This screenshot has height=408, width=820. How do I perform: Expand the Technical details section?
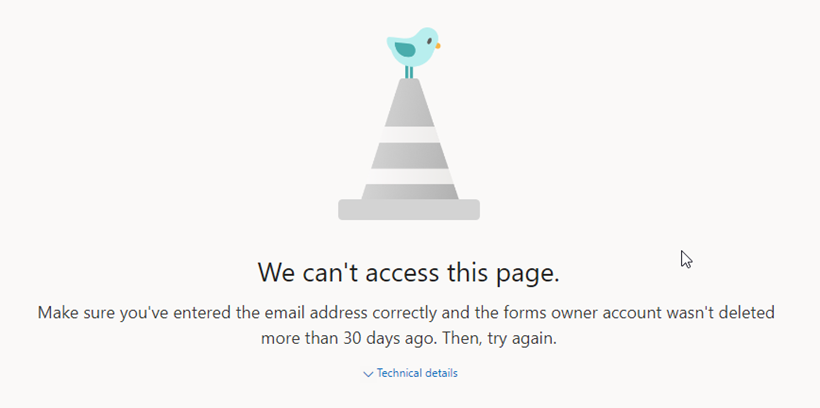point(410,373)
